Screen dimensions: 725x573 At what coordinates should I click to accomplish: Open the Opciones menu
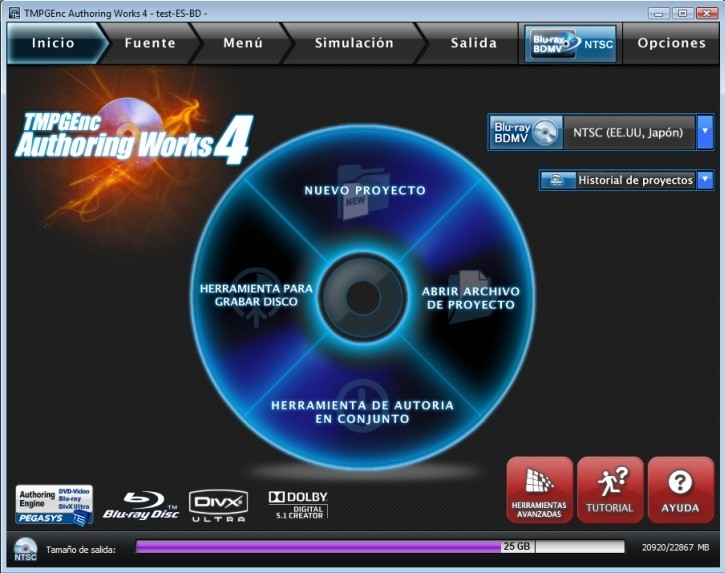point(671,43)
